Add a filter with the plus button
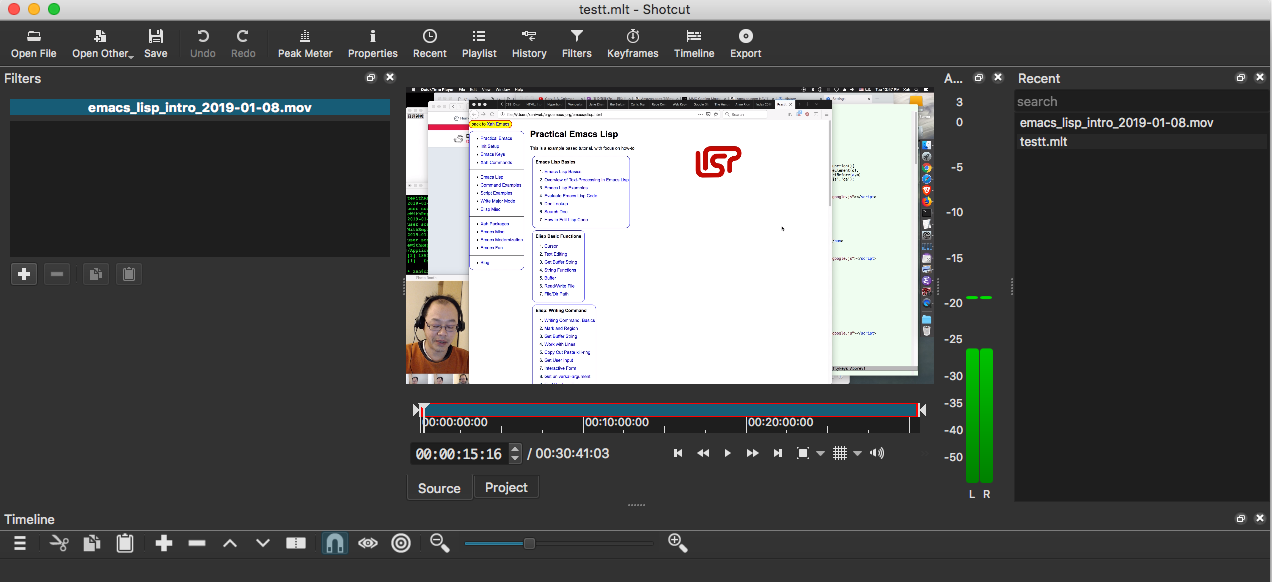The width and height of the screenshot is (1272, 582). [23, 273]
